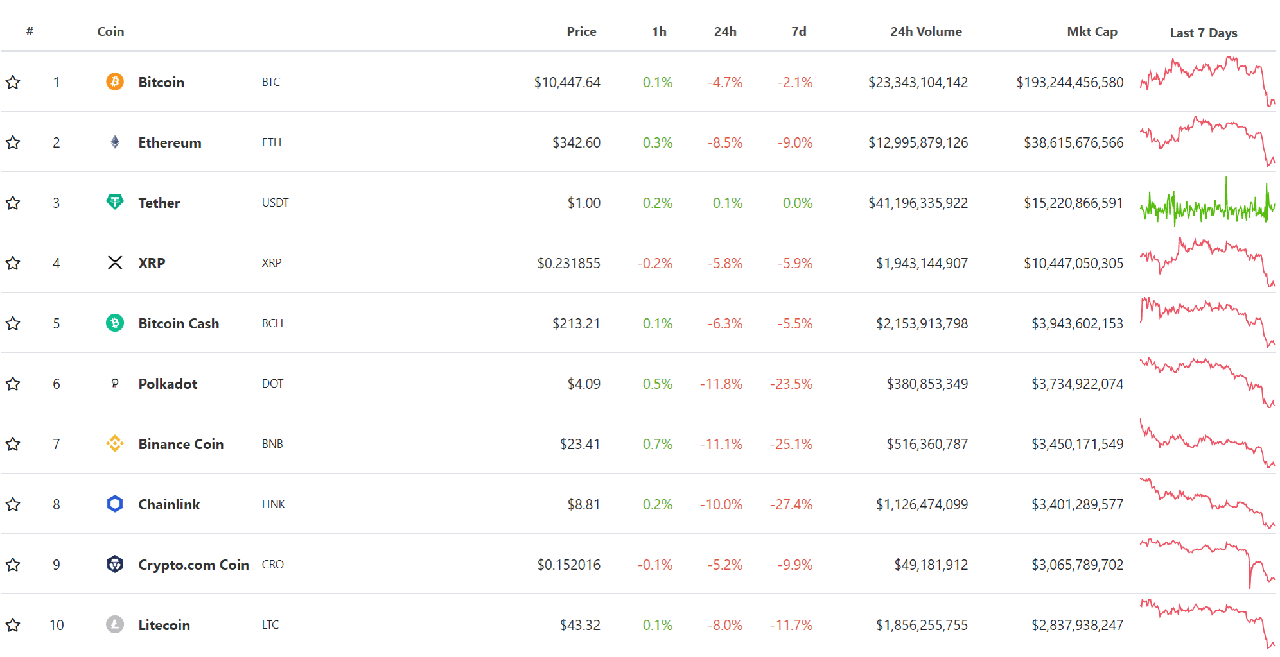Click Crypto.com Coin volume $49,181,912
The width and height of the screenshot is (1280, 657).
click(x=931, y=564)
